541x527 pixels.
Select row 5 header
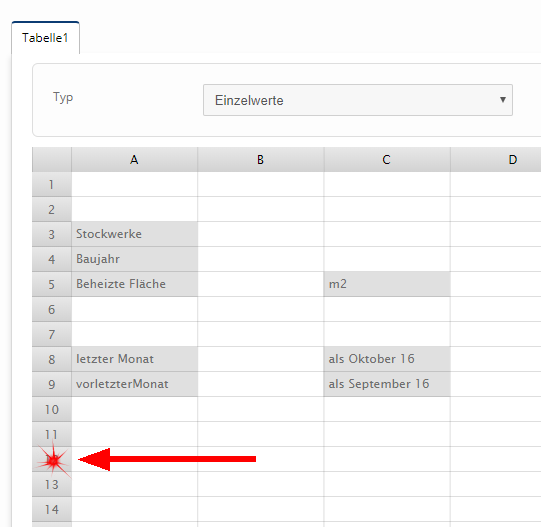(52, 284)
